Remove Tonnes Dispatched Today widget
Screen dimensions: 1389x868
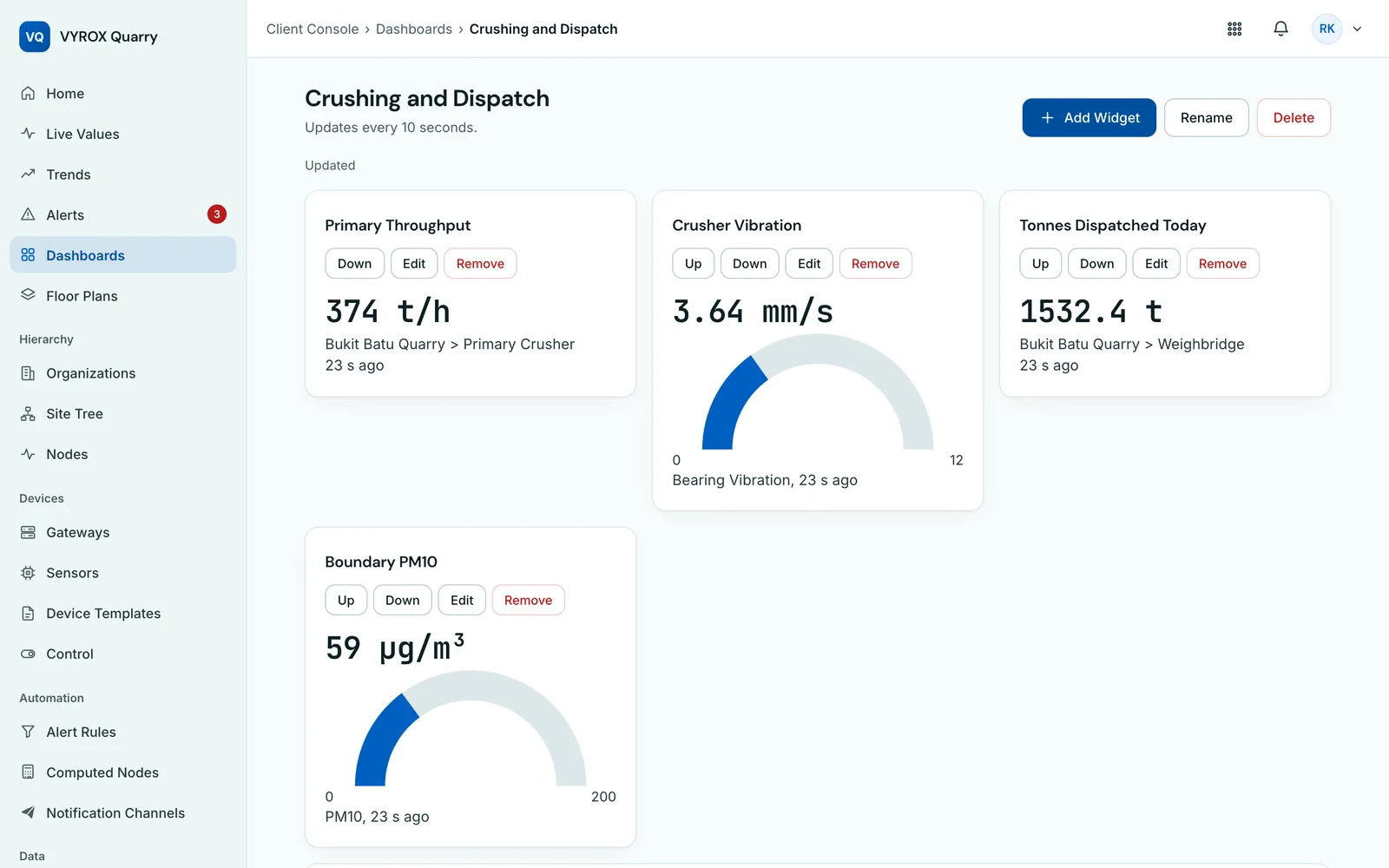pos(1222,264)
